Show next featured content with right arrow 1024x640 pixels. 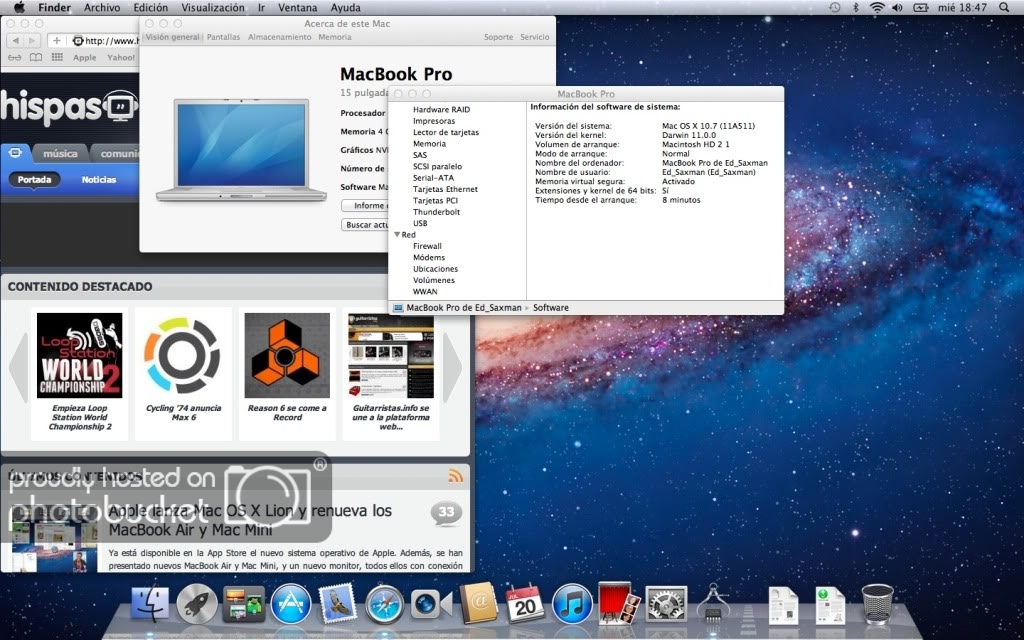tap(453, 368)
